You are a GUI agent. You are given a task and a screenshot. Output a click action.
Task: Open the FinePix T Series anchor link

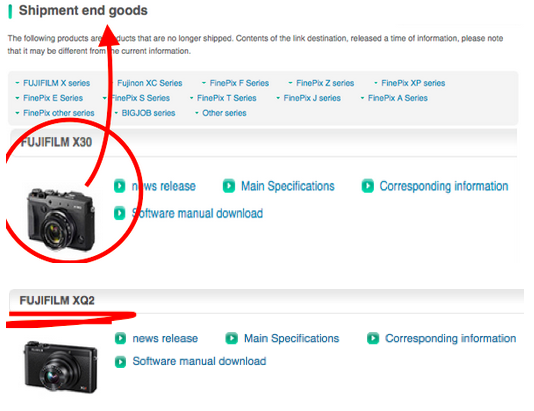point(226,98)
